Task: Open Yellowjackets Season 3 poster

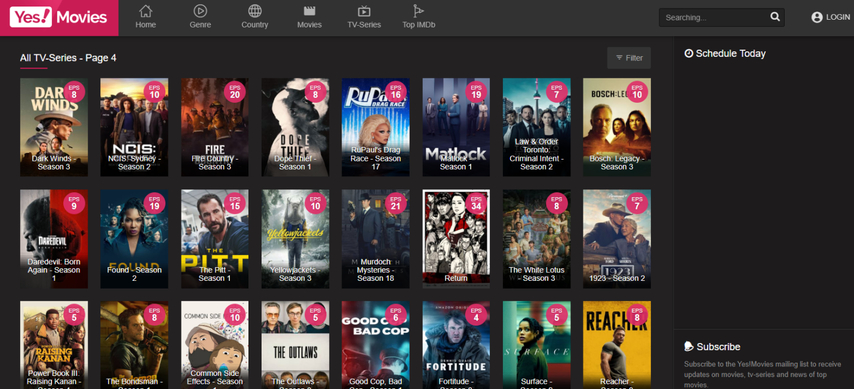Action: 295,239
